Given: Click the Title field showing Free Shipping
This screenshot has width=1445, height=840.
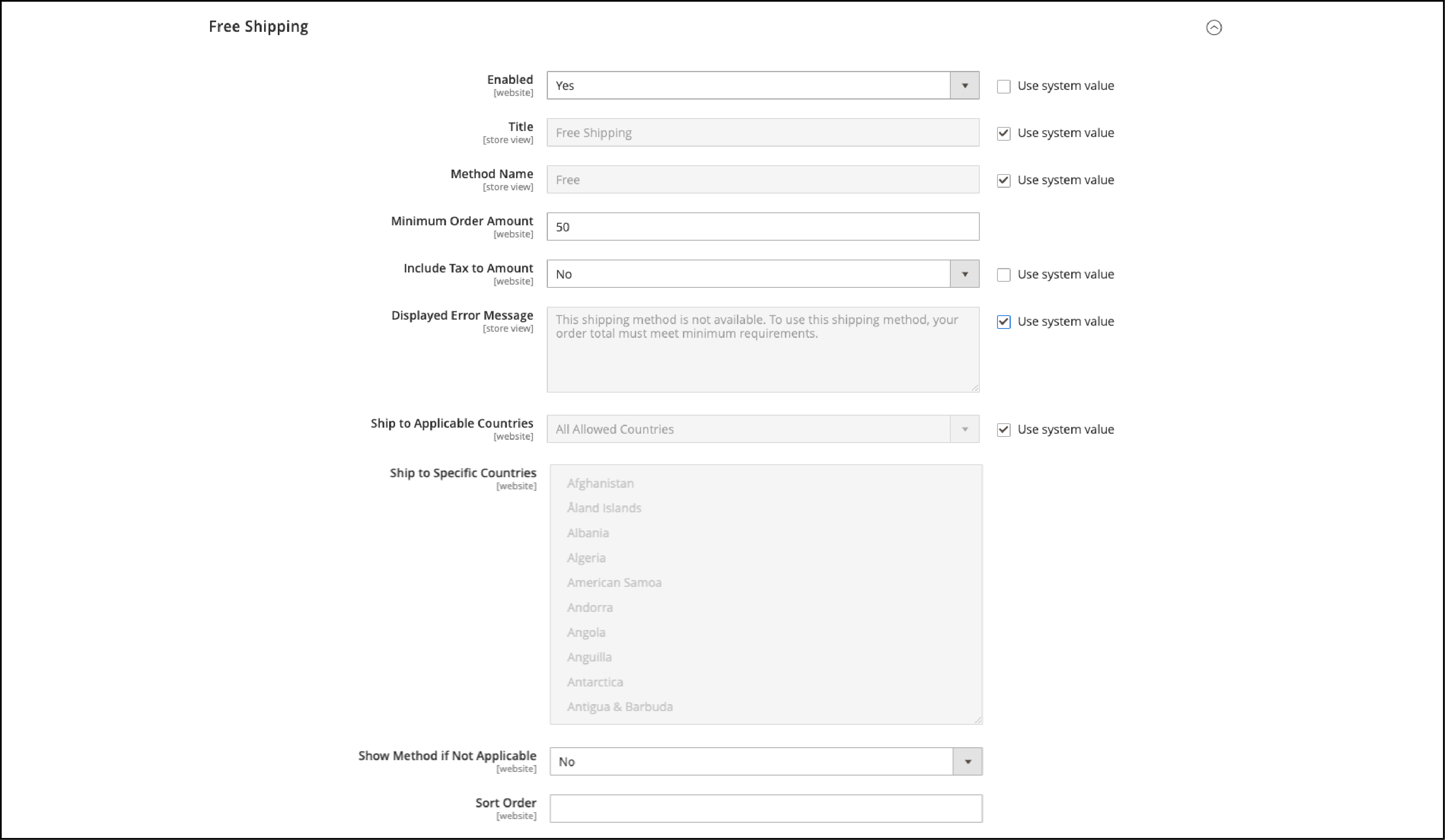Looking at the screenshot, I should (x=763, y=133).
